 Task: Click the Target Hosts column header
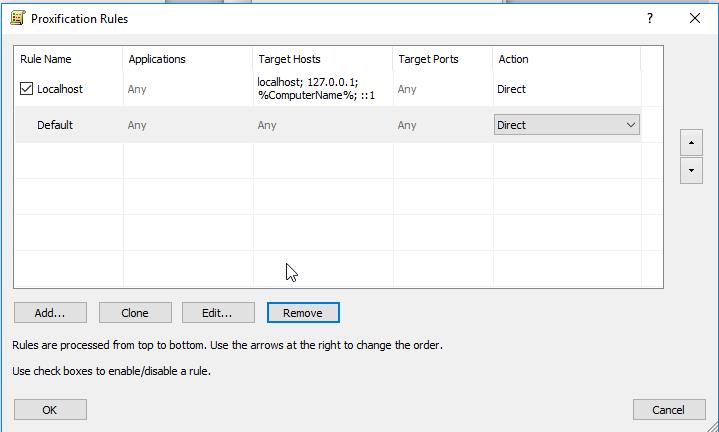[322, 59]
